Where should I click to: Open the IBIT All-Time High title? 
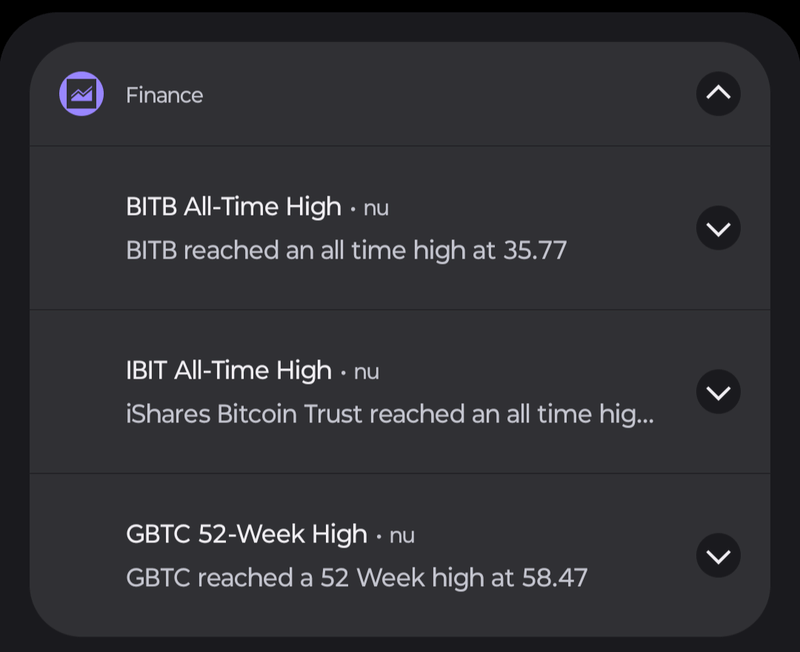pos(228,370)
